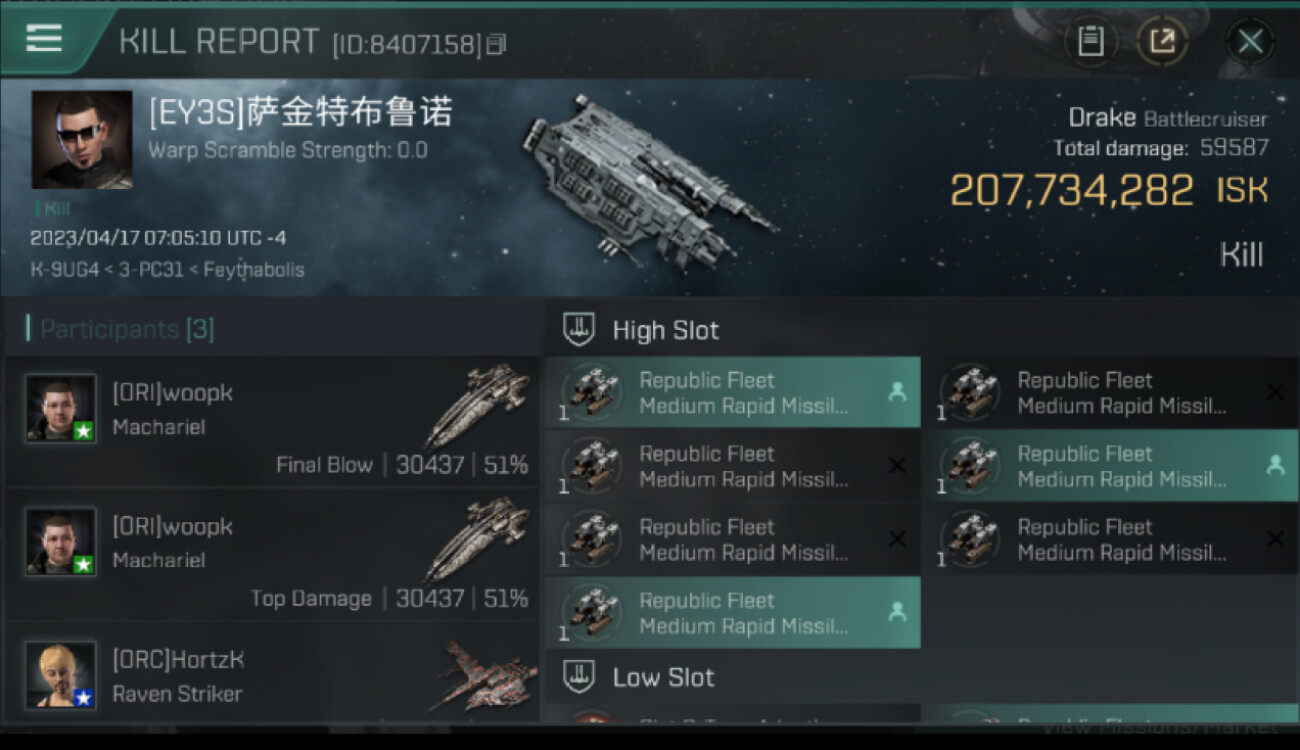Open woopk's portrait in Final Blow row
The image size is (1300, 750).
(x=61, y=408)
